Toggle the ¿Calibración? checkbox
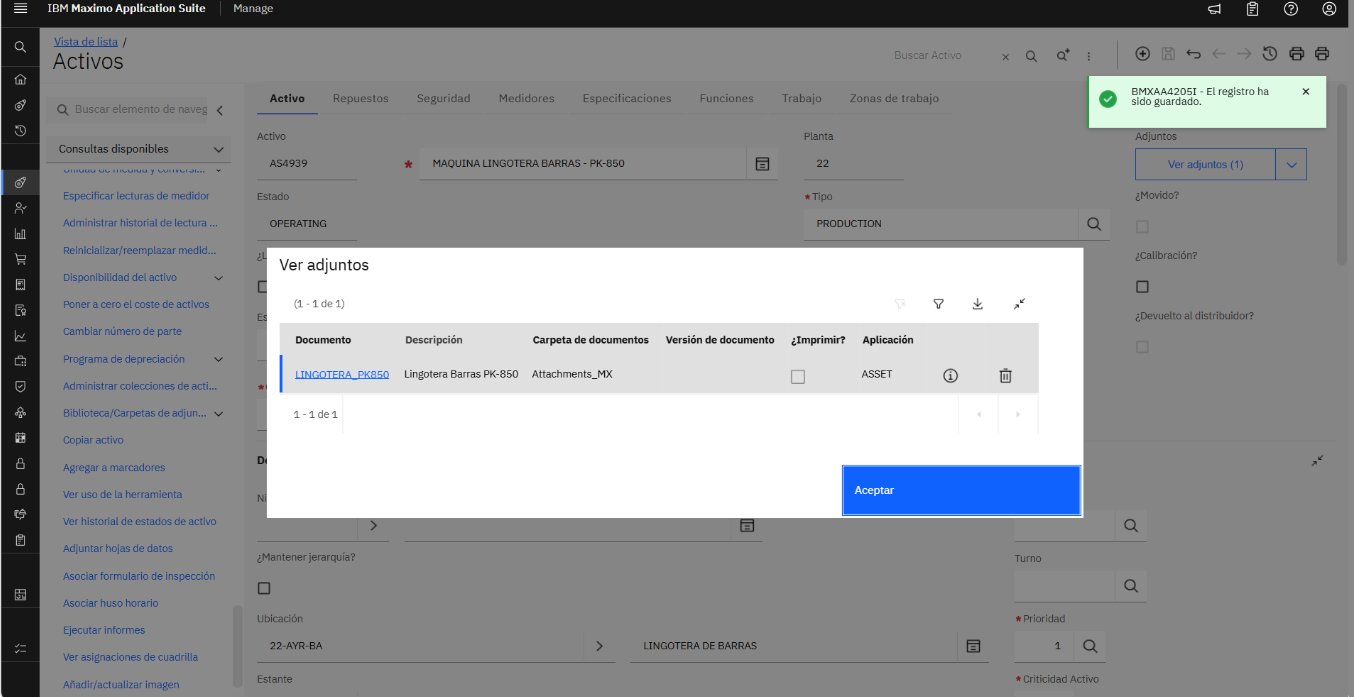 [1142, 287]
